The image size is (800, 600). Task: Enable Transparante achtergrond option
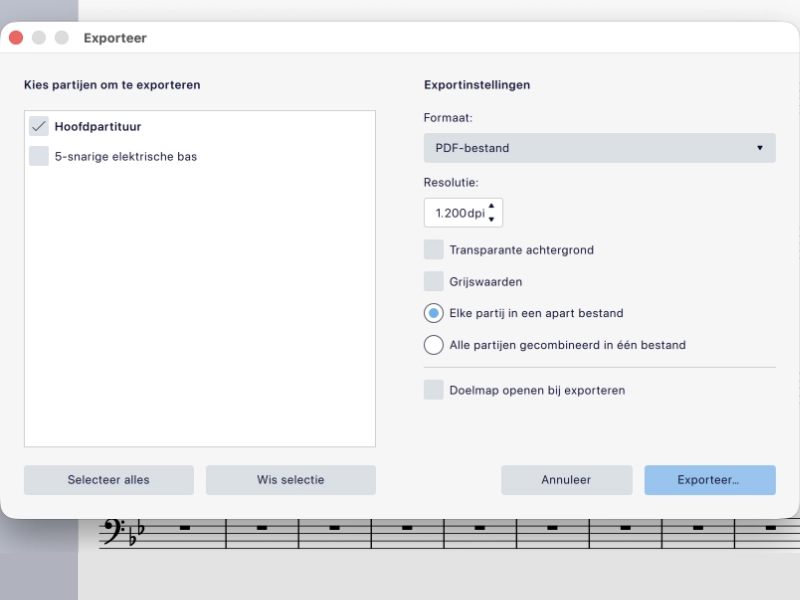click(x=434, y=250)
